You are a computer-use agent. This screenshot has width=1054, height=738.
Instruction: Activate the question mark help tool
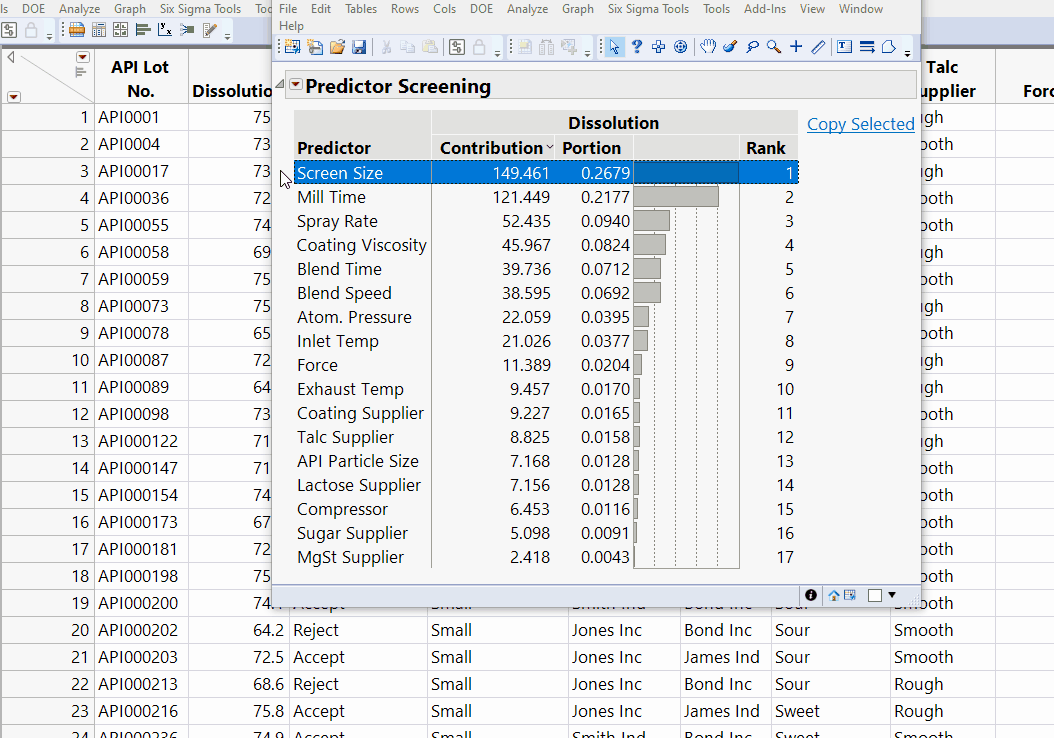tap(637, 47)
